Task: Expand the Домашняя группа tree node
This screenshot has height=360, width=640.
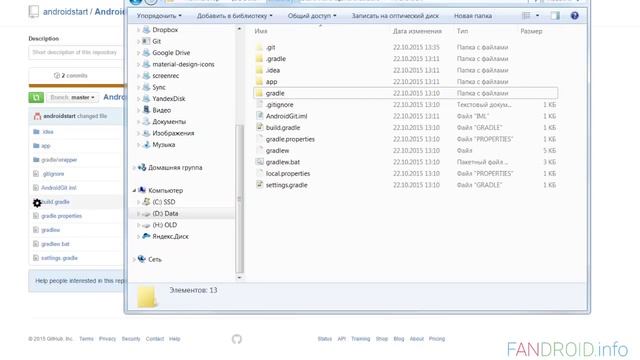Action: (134, 167)
